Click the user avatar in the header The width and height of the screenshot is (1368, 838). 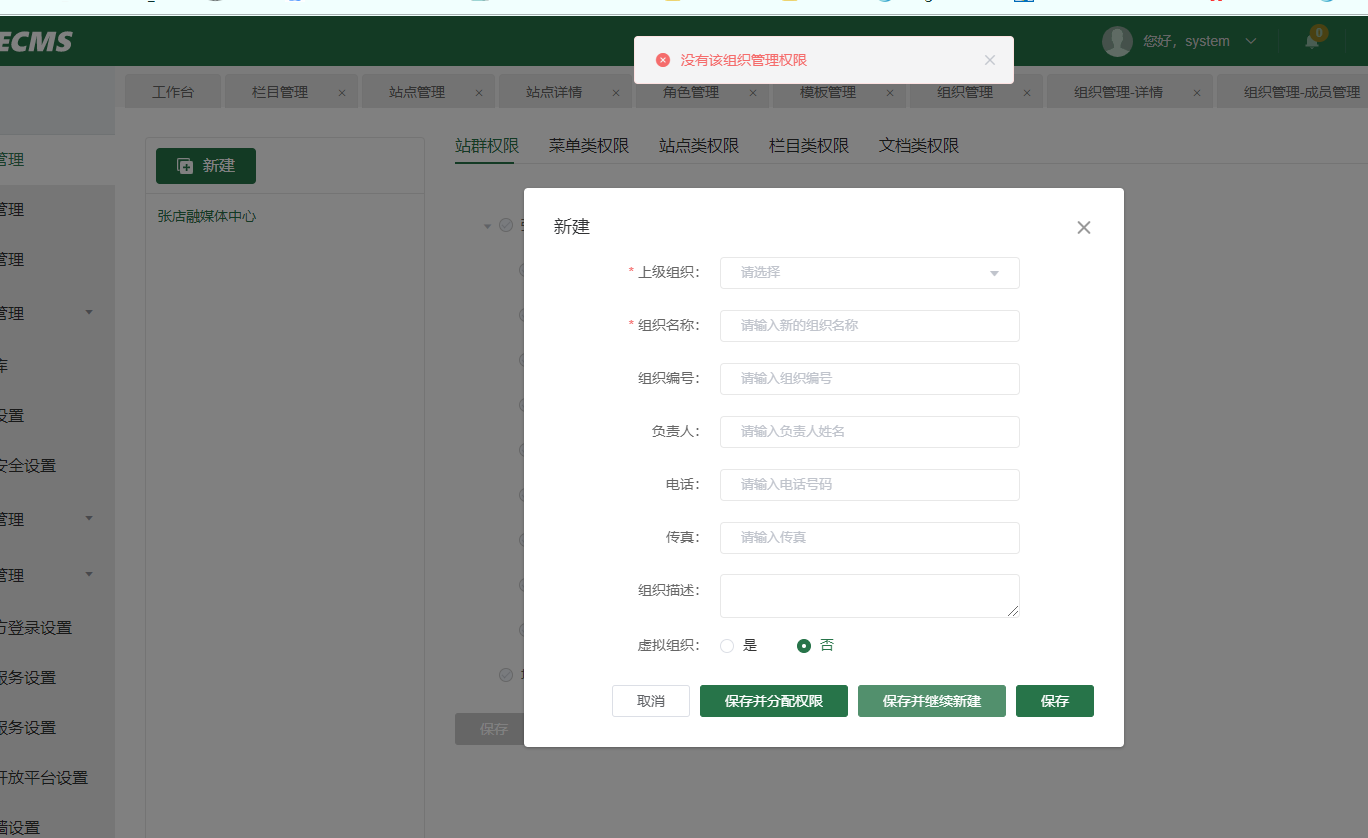1117,41
